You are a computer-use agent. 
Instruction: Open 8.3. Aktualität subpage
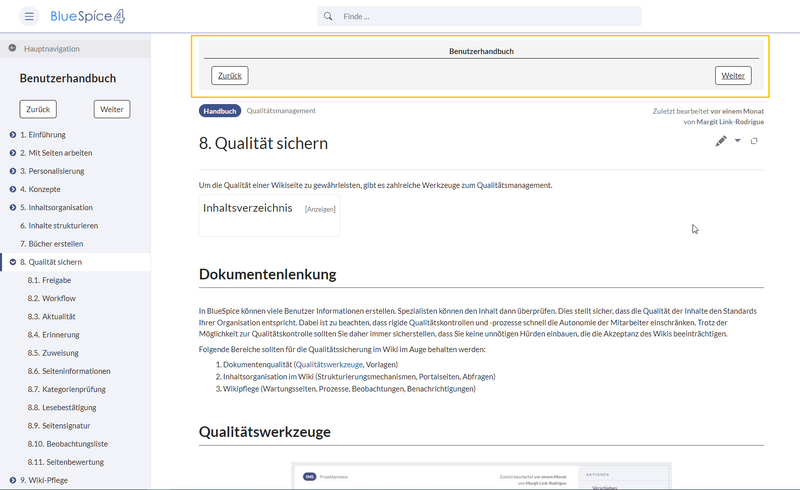(52, 316)
